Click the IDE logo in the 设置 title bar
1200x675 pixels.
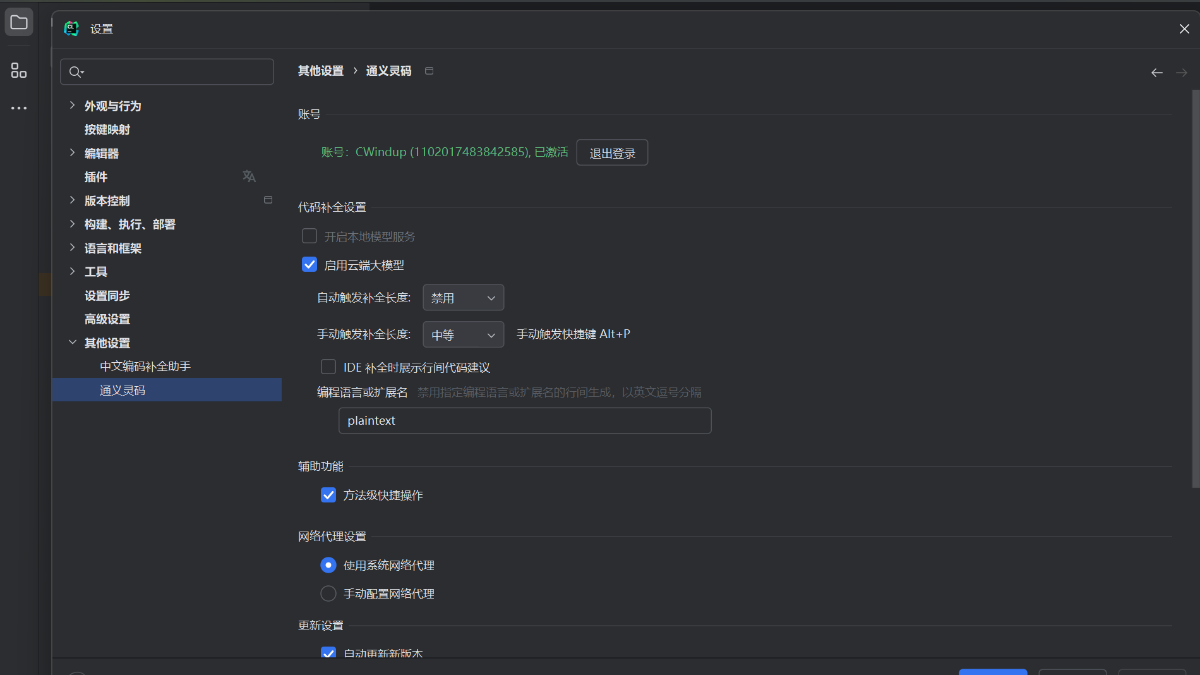coord(71,29)
